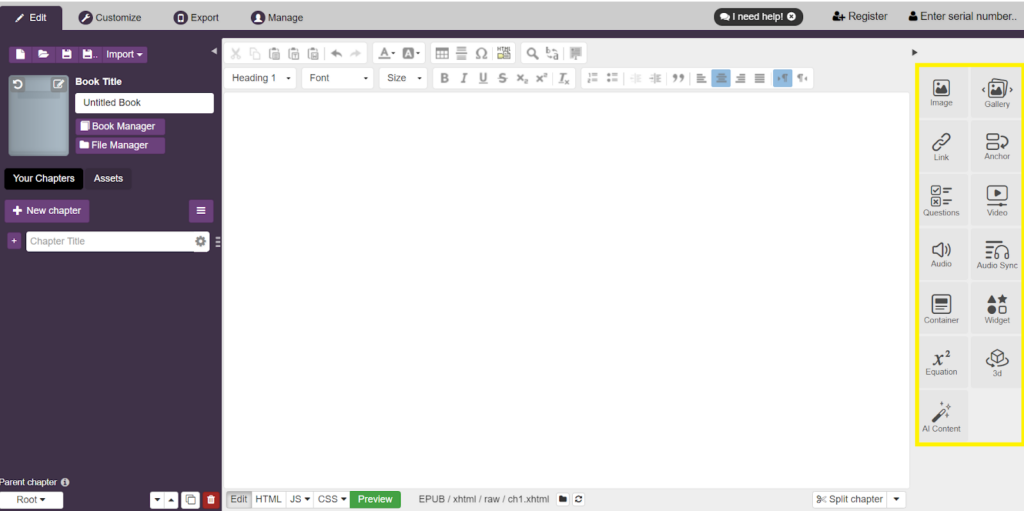This screenshot has width=1024, height=511.
Task: Launch the AI Content generator
Action: point(941,417)
